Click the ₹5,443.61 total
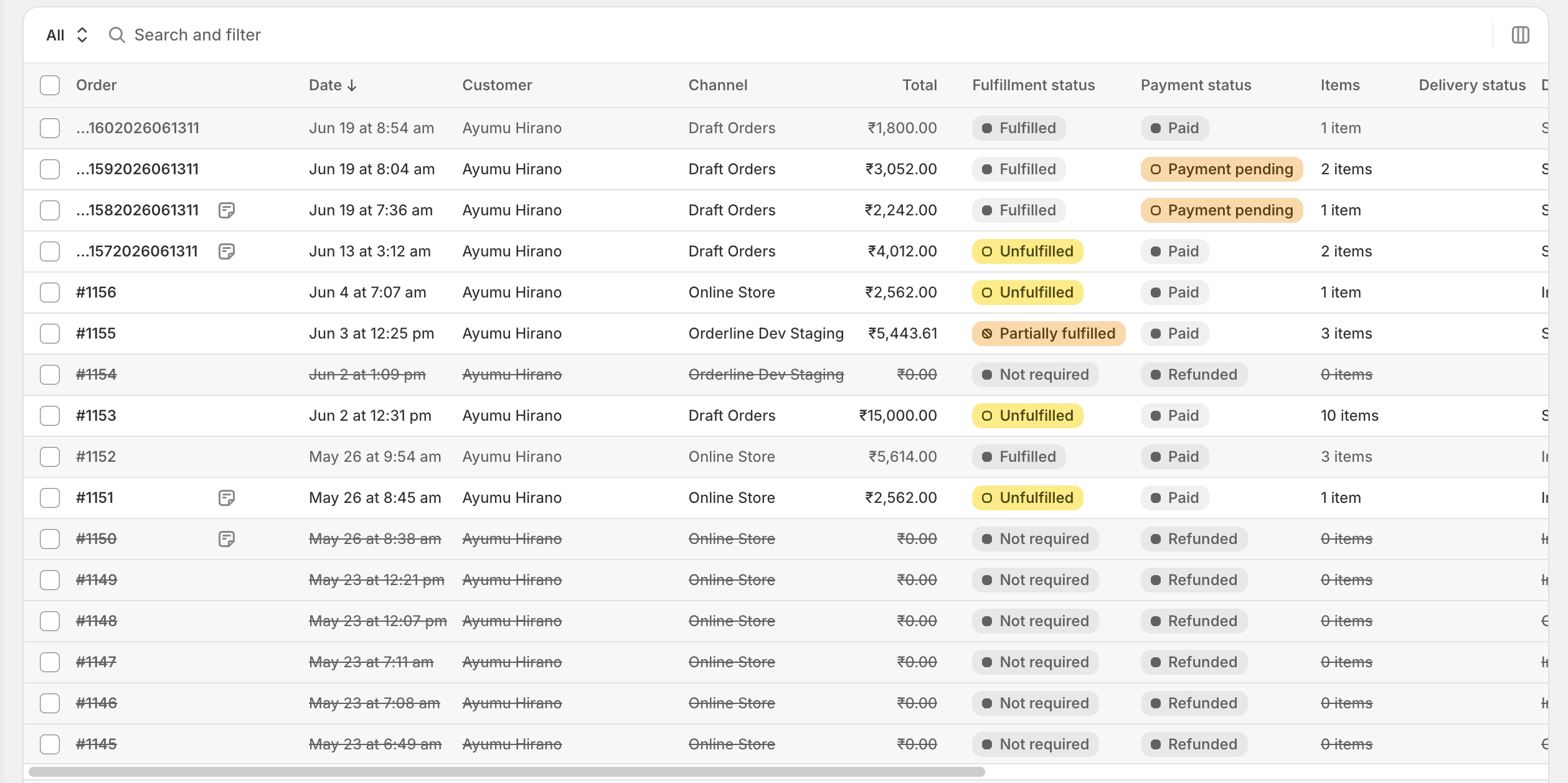This screenshot has height=783, width=1568. (903, 334)
